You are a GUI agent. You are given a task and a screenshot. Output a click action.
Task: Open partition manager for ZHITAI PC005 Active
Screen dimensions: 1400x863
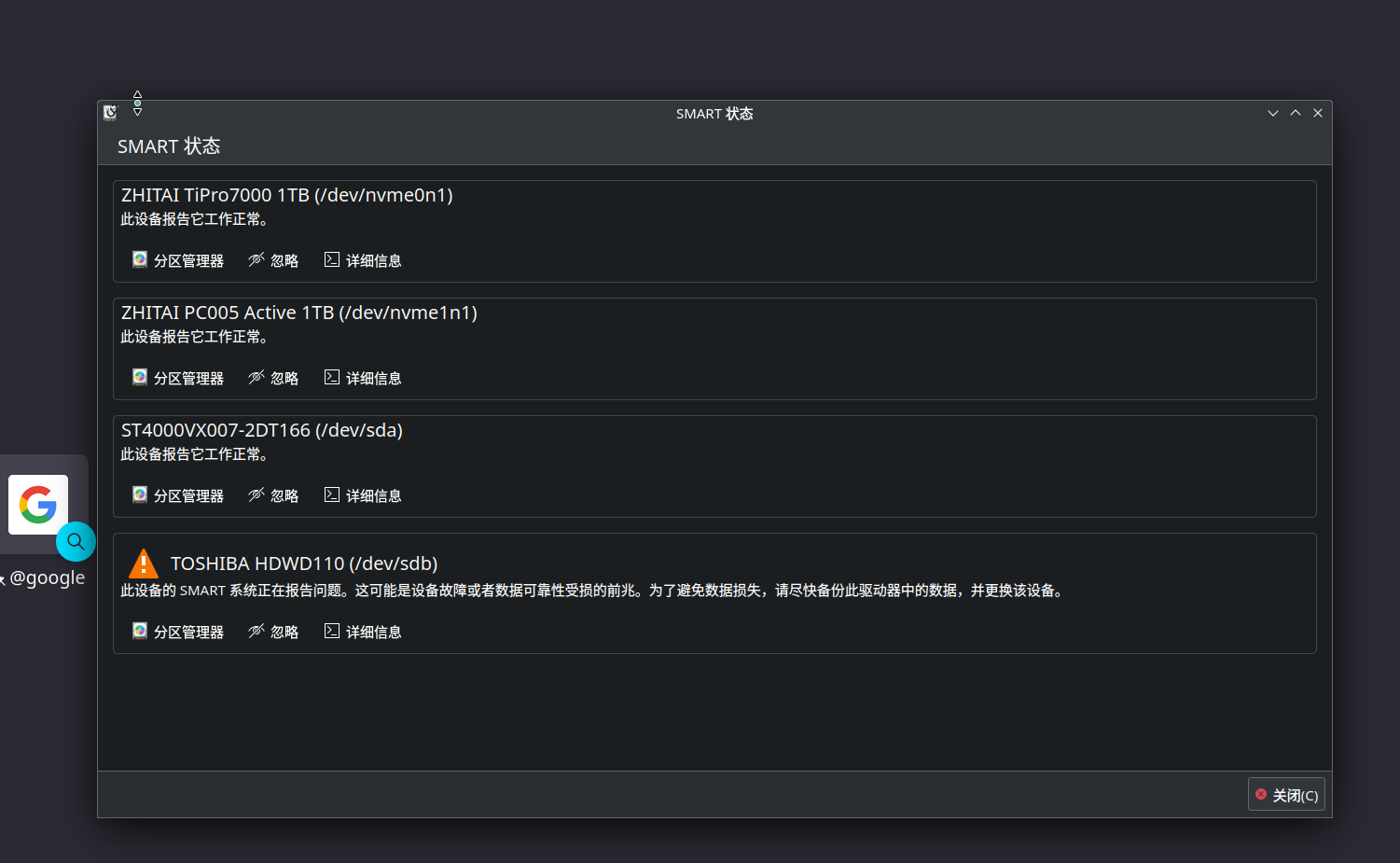point(178,378)
